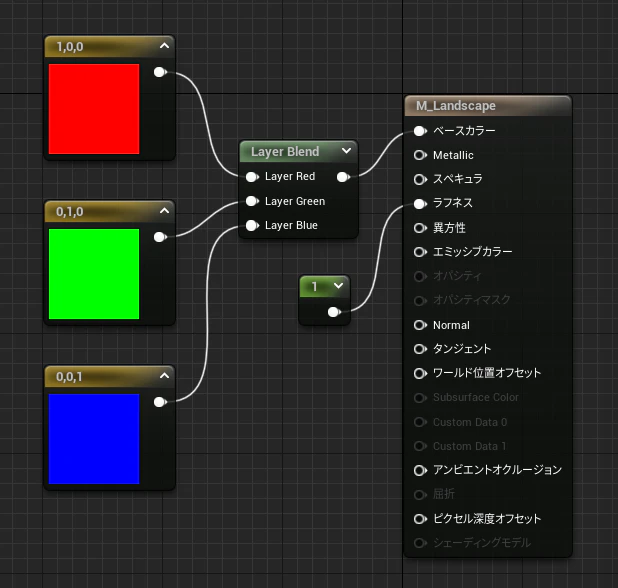
Task: Expand the Layer Blend node chevron
Action: (x=346, y=151)
